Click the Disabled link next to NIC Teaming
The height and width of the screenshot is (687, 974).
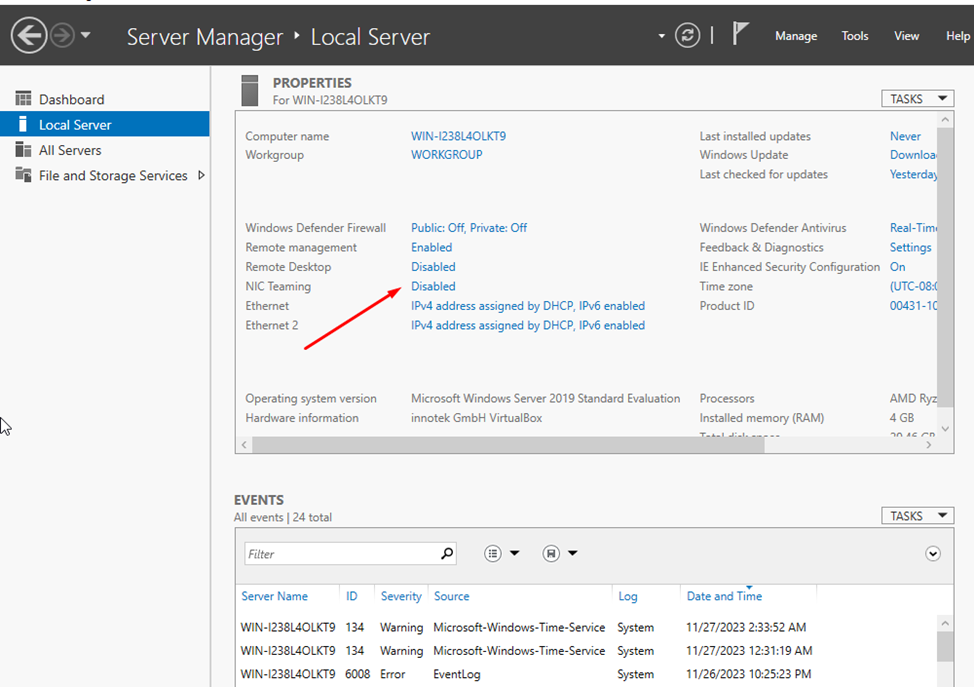[x=432, y=286]
